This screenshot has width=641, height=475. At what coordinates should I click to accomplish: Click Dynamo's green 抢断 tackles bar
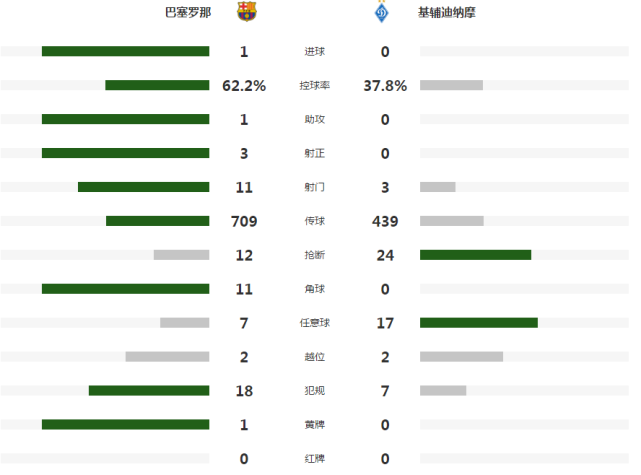tap(475, 255)
